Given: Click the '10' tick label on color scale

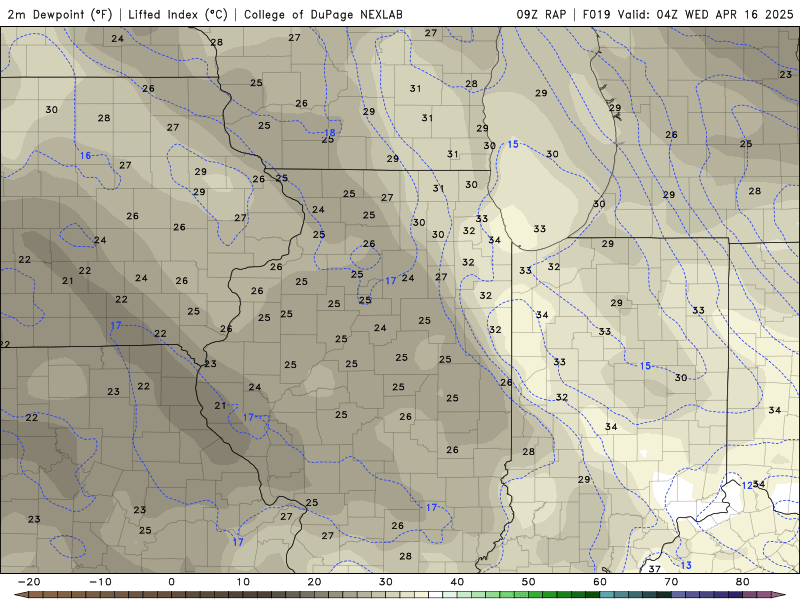Looking at the screenshot, I should click(243, 582).
